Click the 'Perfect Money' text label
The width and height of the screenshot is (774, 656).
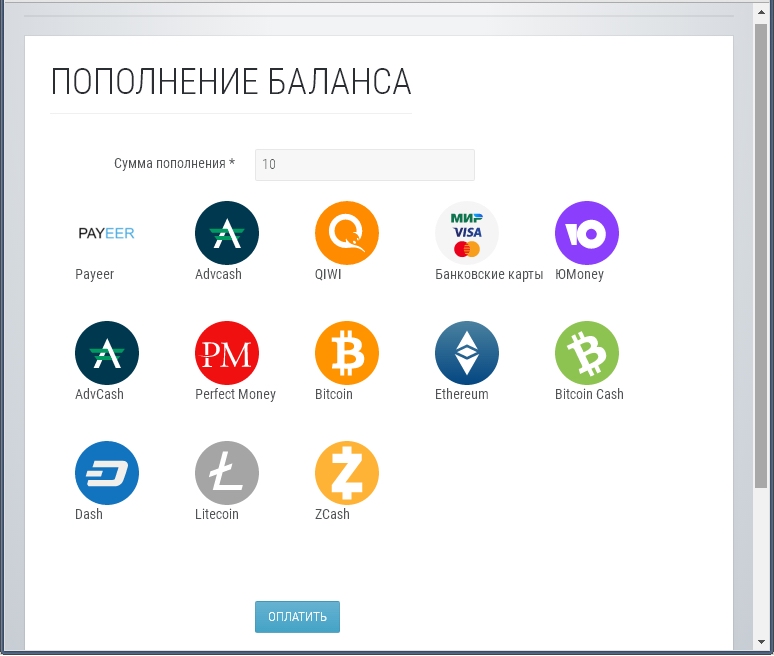[x=235, y=394]
